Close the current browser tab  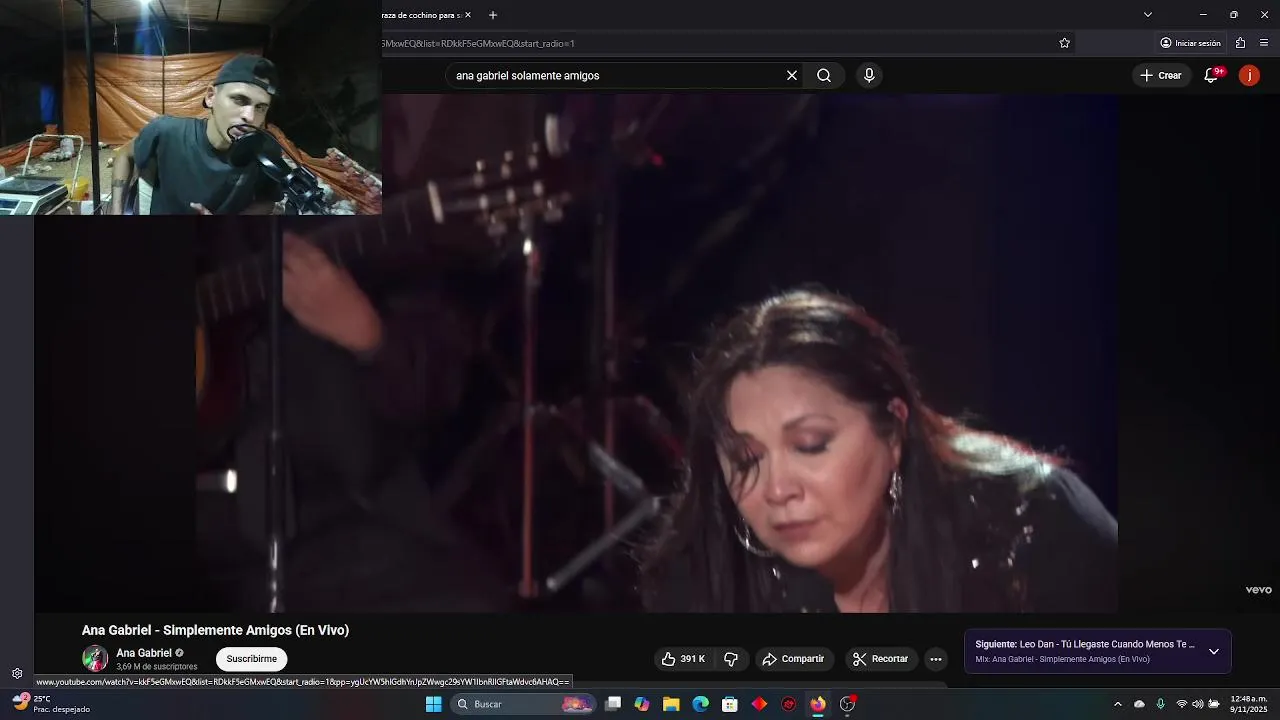coord(467,15)
